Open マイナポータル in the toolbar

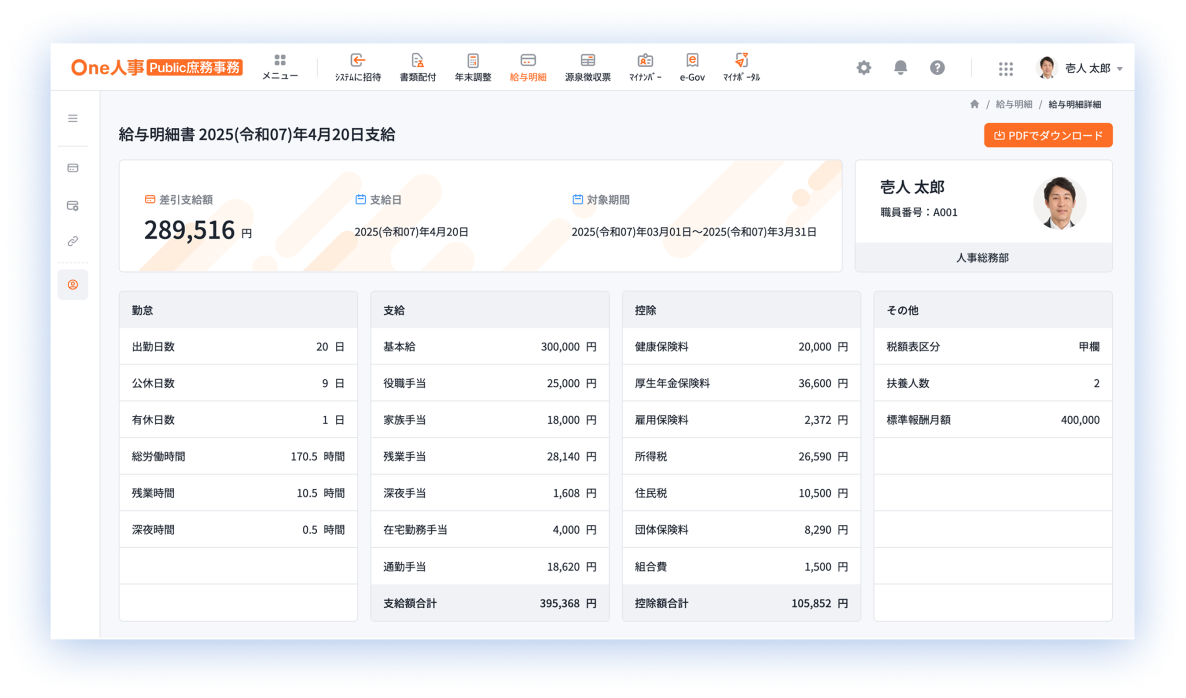[741, 67]
